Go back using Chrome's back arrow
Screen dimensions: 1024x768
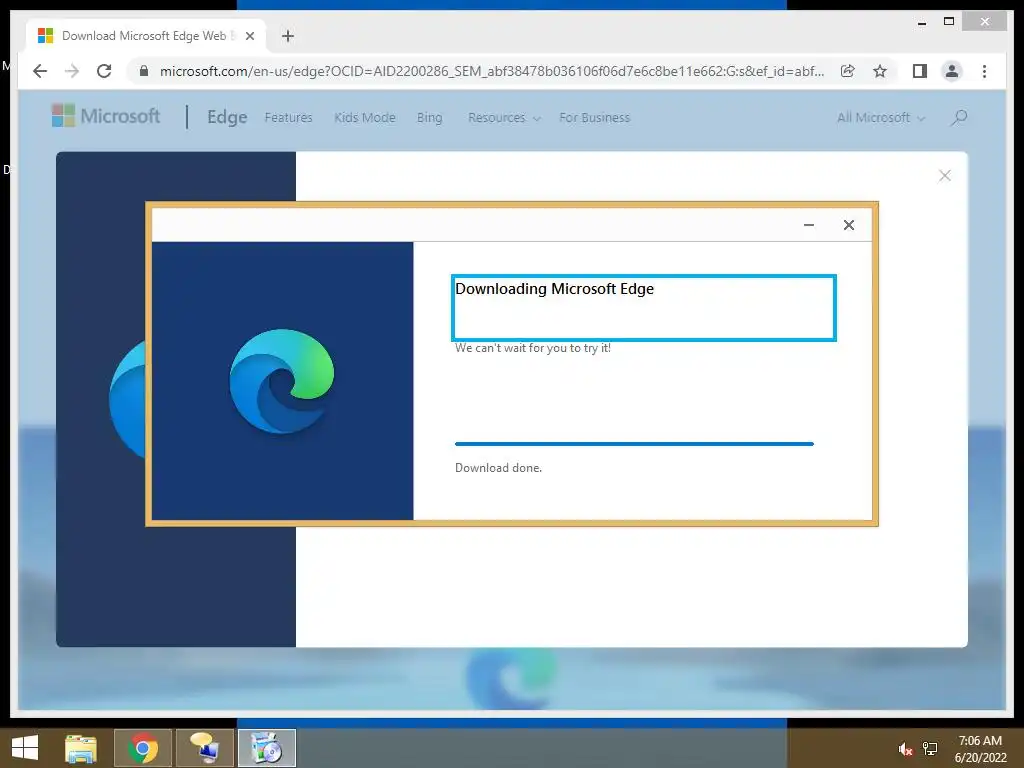(x=40, y=71)
